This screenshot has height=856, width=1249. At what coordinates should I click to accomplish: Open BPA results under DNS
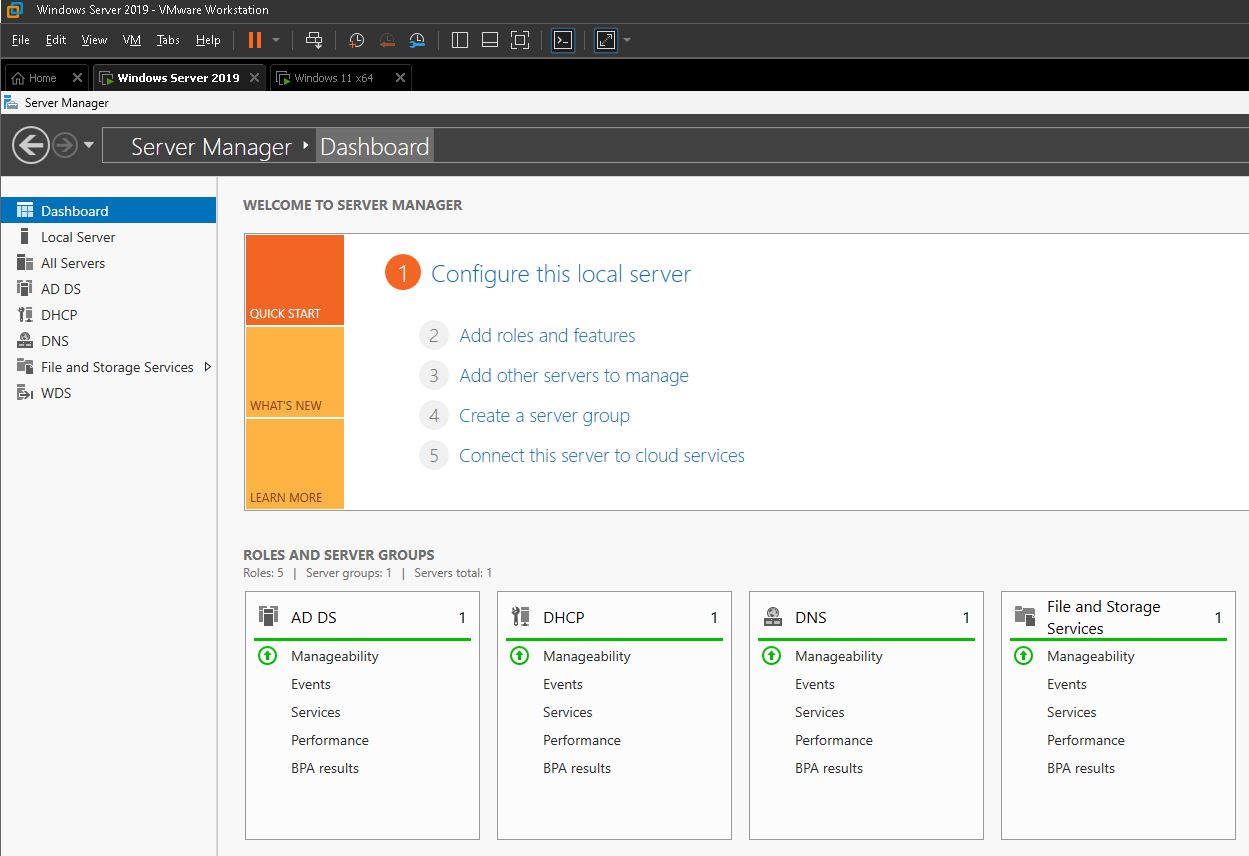pos(829,768)
